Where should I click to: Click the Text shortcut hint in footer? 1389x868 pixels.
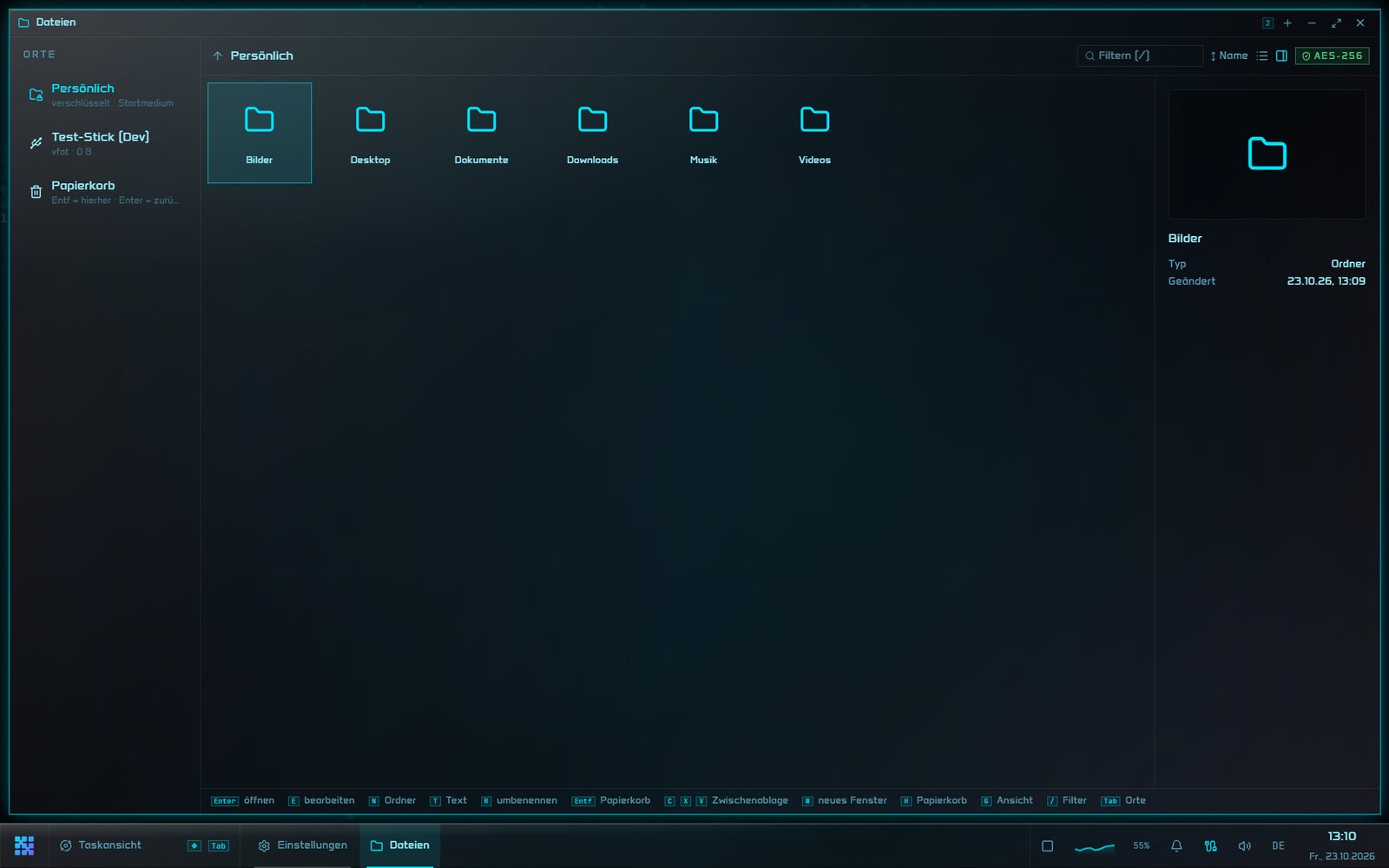point(448,800)
